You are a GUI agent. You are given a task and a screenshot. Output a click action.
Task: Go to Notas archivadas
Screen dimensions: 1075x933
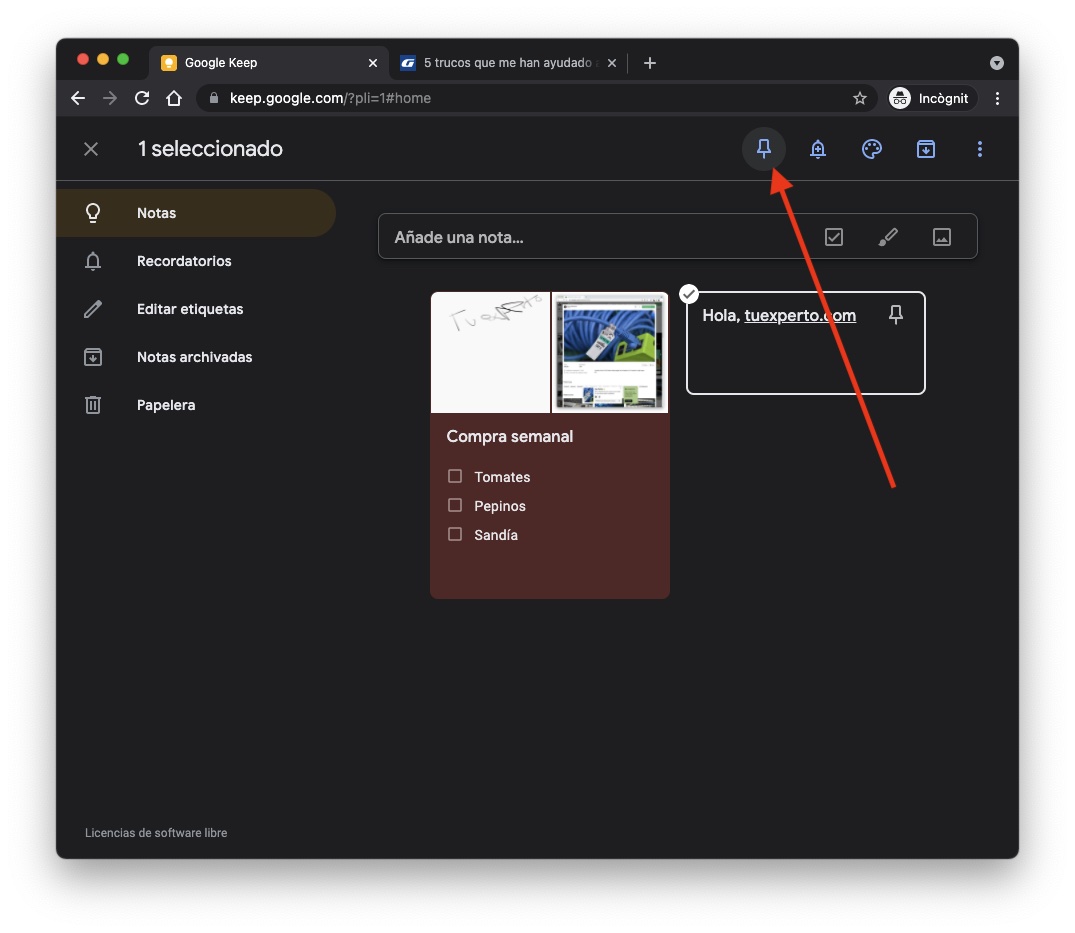194,357
